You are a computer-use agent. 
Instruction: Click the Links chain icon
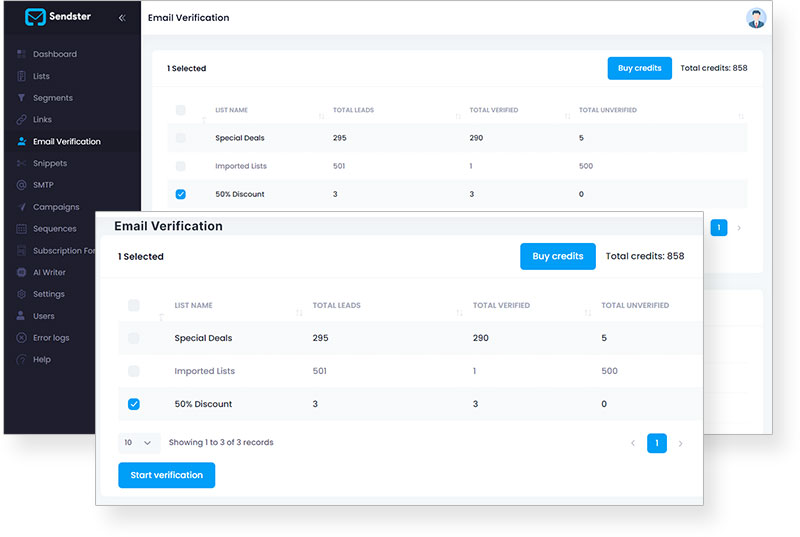point(21,119)
